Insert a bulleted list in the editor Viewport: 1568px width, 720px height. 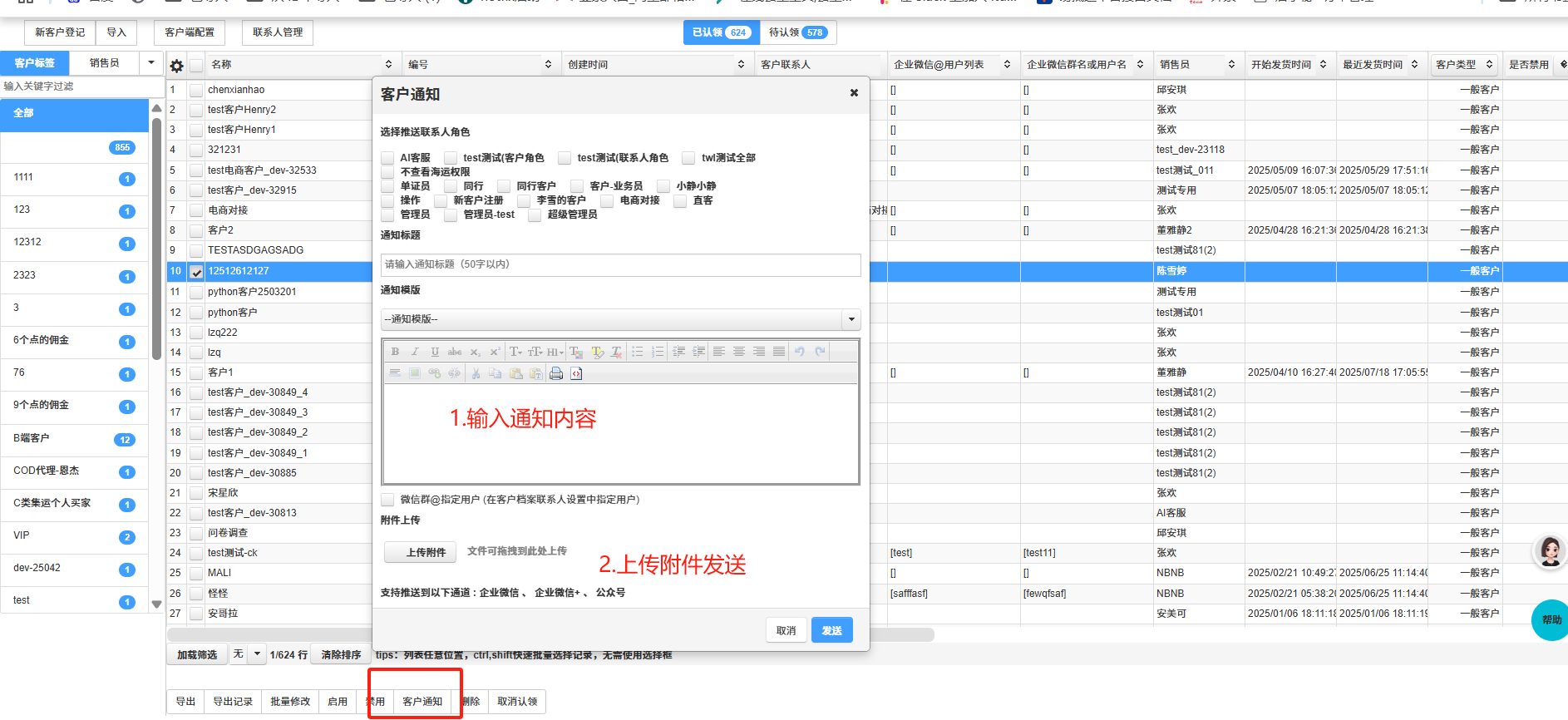(637, 352)
